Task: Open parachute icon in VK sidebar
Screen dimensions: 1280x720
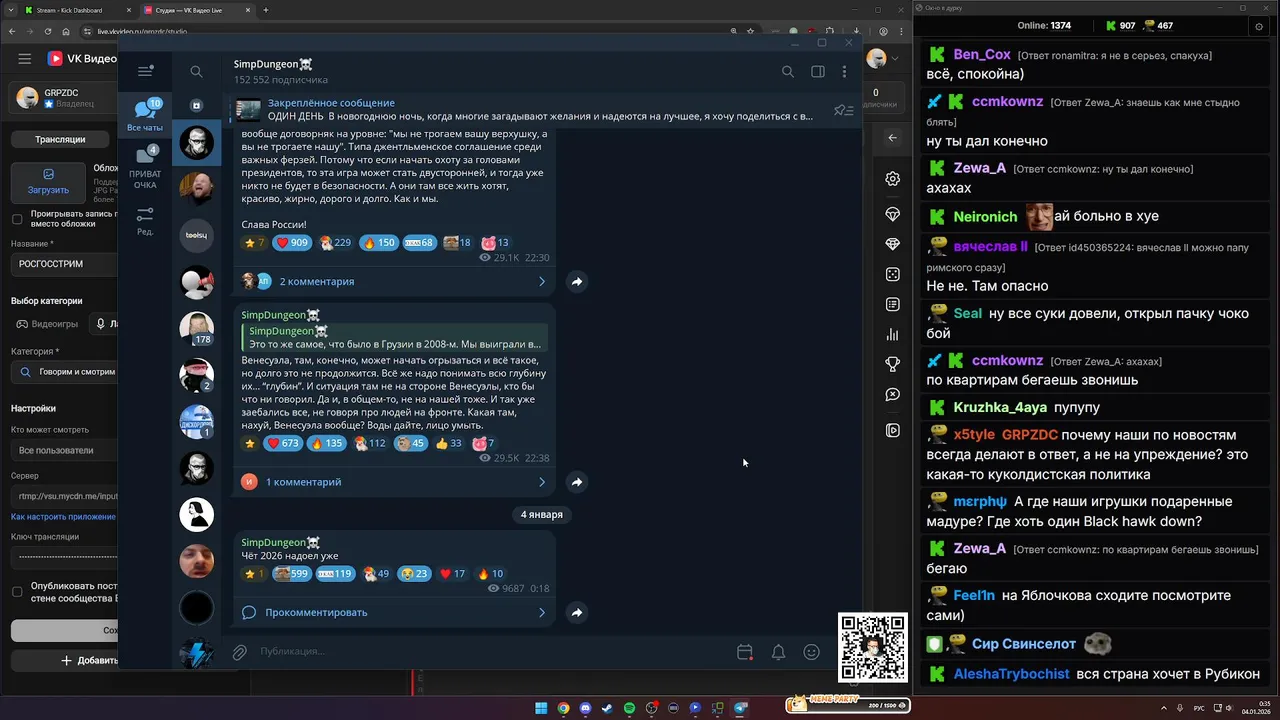Action: coord(893,214)
